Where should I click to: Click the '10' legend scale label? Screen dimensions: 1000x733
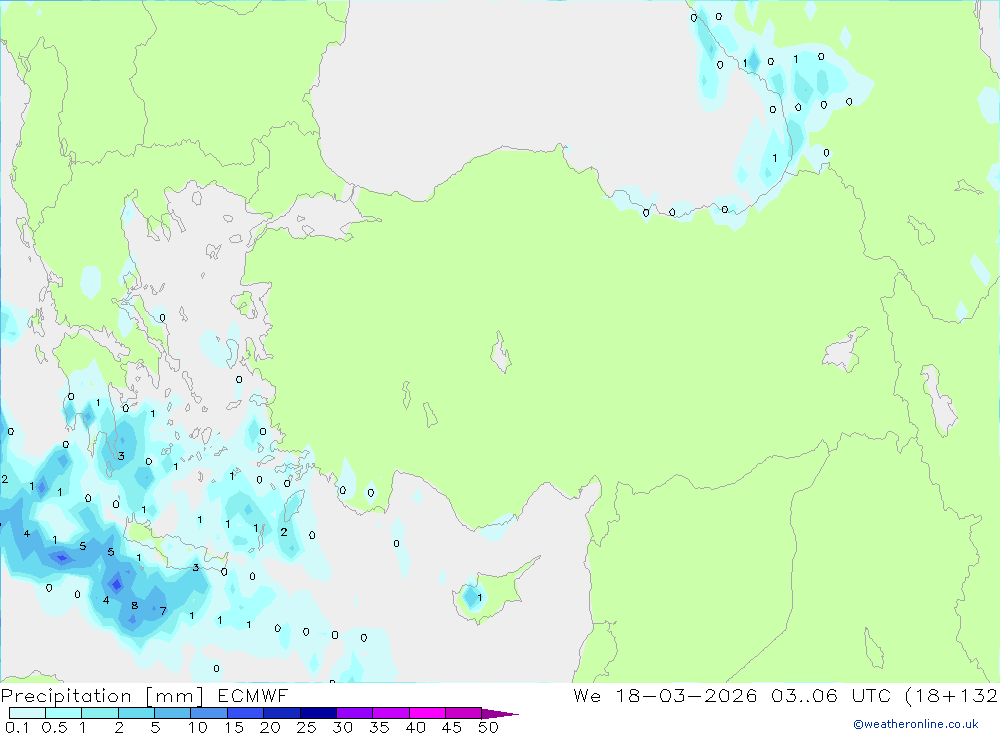pos(198,727)
